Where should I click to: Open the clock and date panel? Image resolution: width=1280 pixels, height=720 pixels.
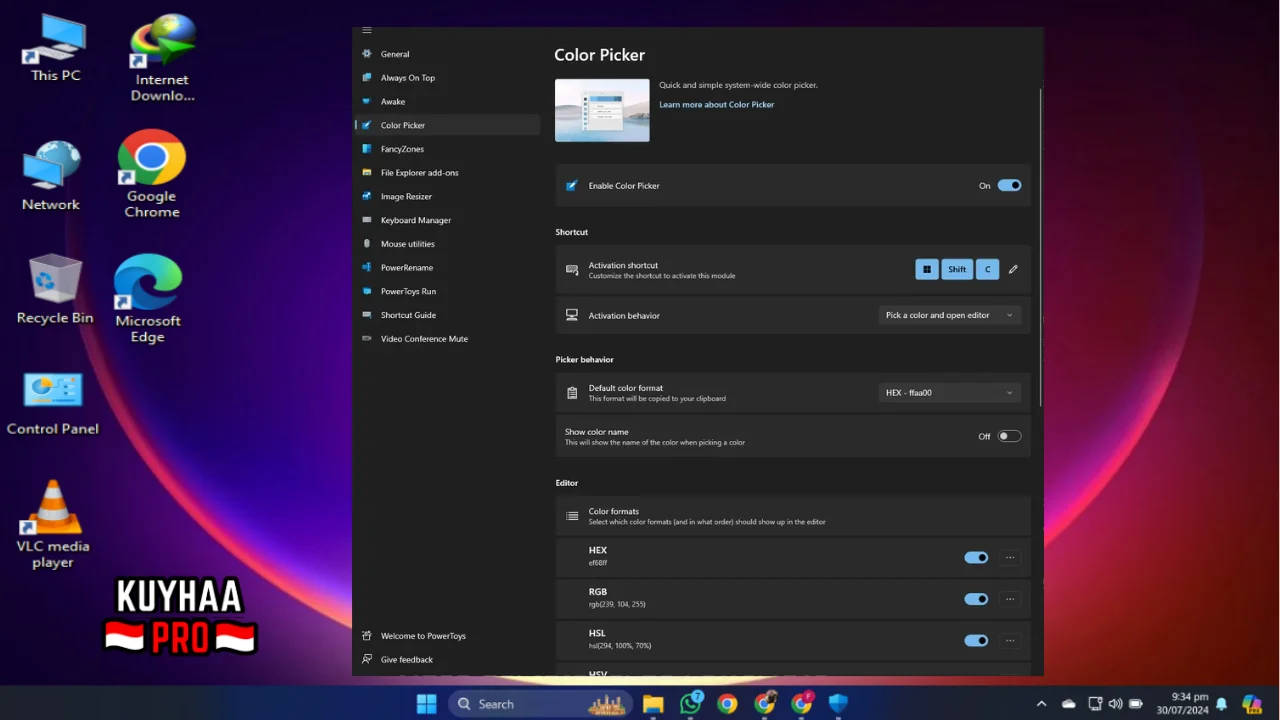click(1183, 703)
